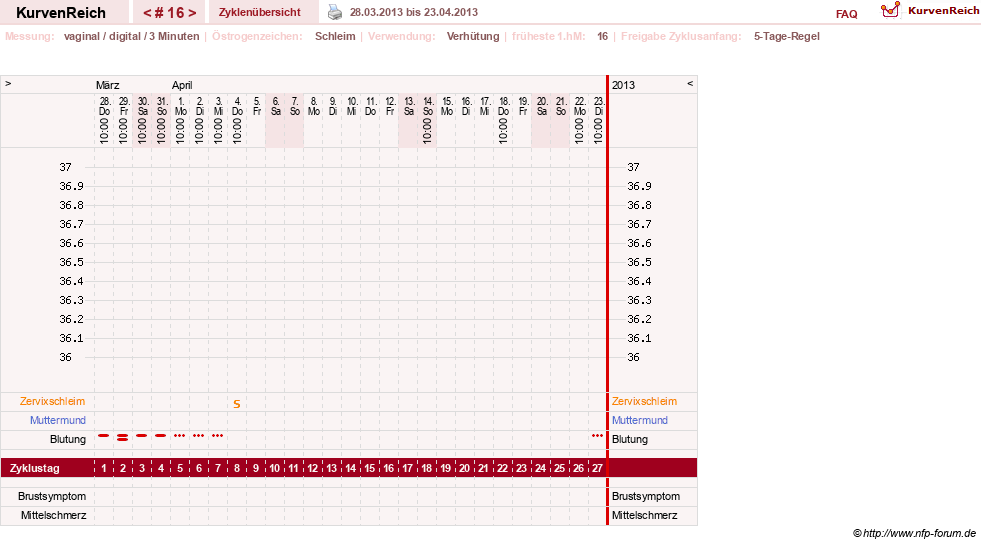
Task: Select cycle day 8 in Zyklustag row
Action: [237, 468]
